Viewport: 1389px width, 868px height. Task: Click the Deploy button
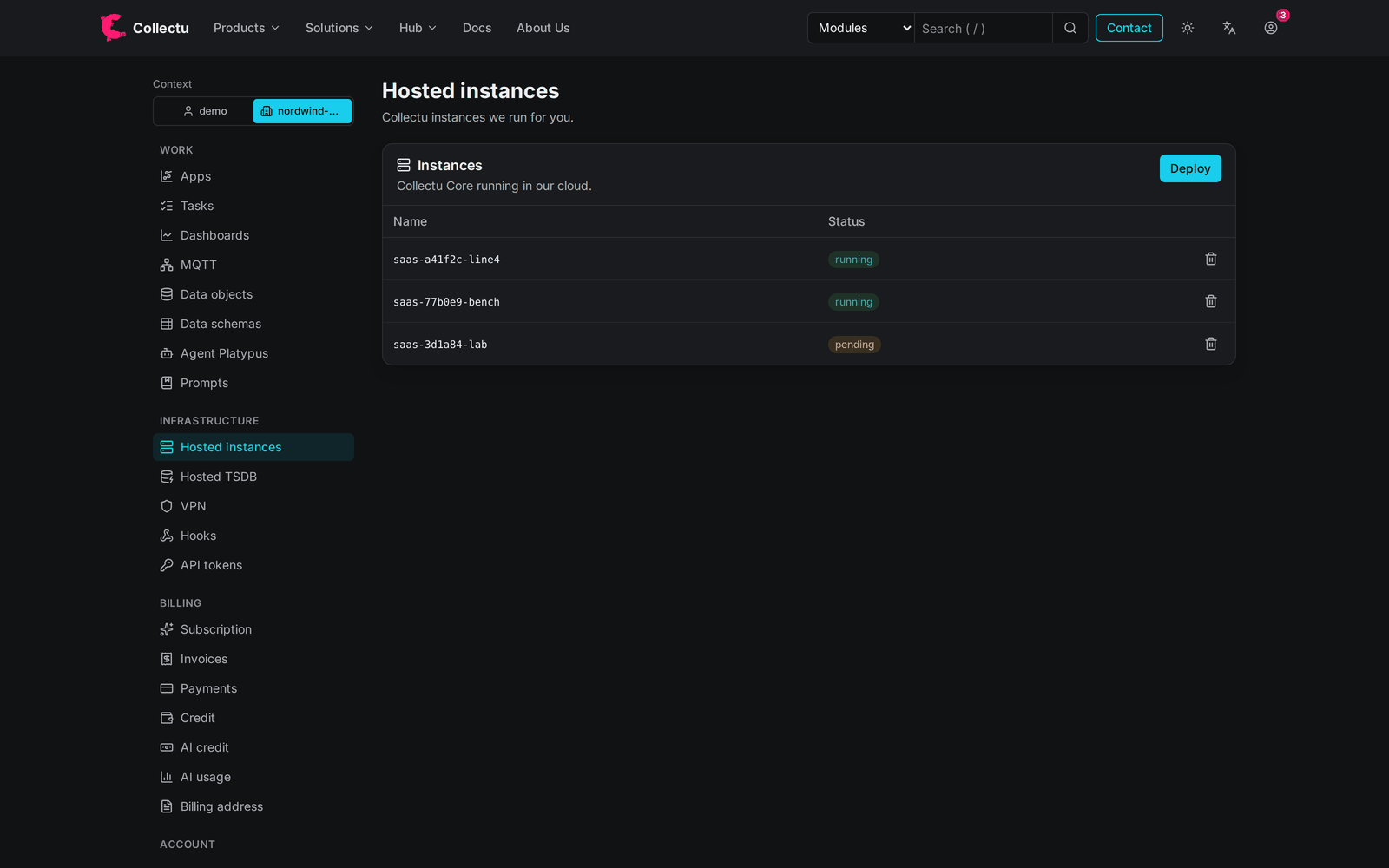click(1190, 168)
